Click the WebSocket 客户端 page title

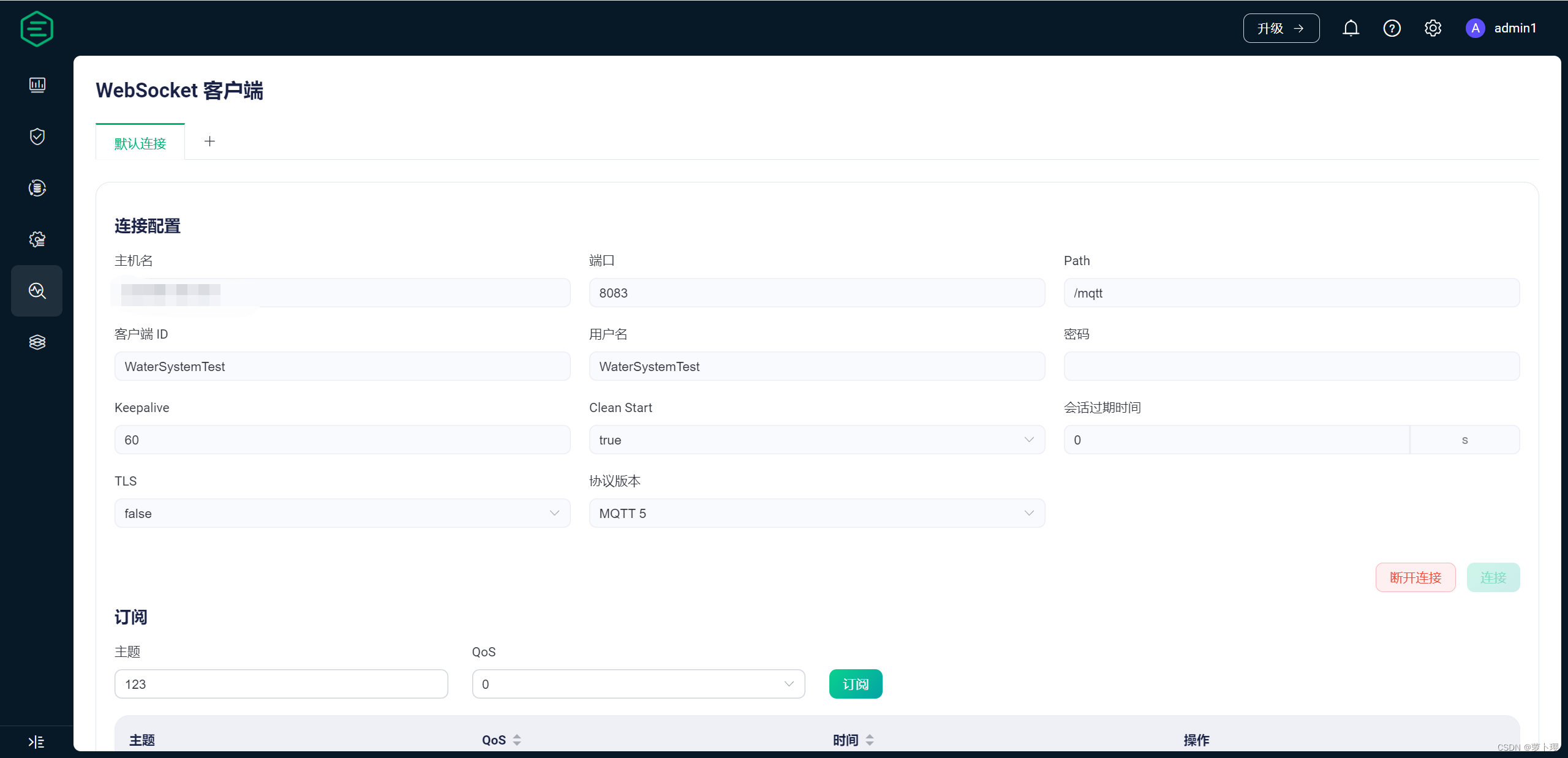(x=179, y=90)
